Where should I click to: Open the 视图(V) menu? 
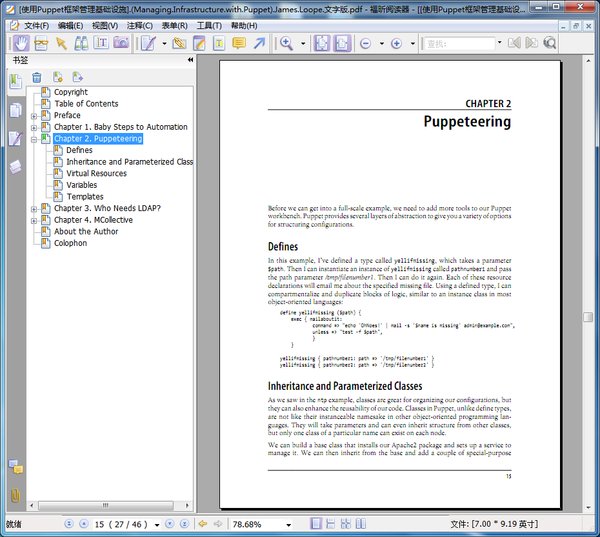coord(105,26)
